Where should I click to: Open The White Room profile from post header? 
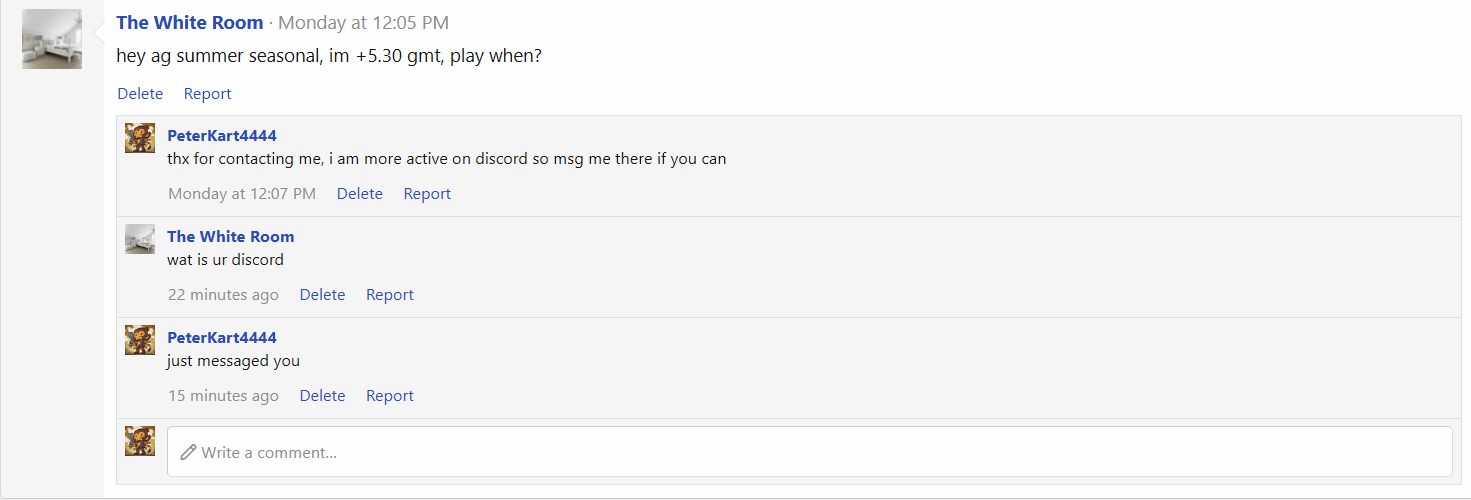click(190, 22)
